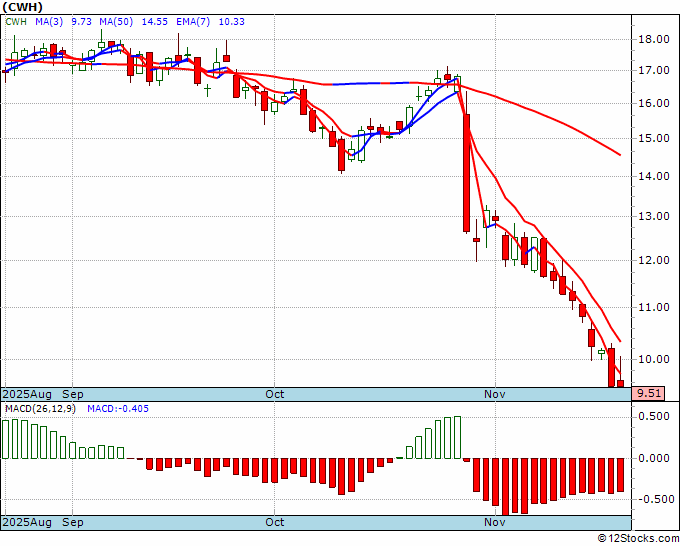
Task: Select the MA(50) indicator label
Action: [116, 21]
